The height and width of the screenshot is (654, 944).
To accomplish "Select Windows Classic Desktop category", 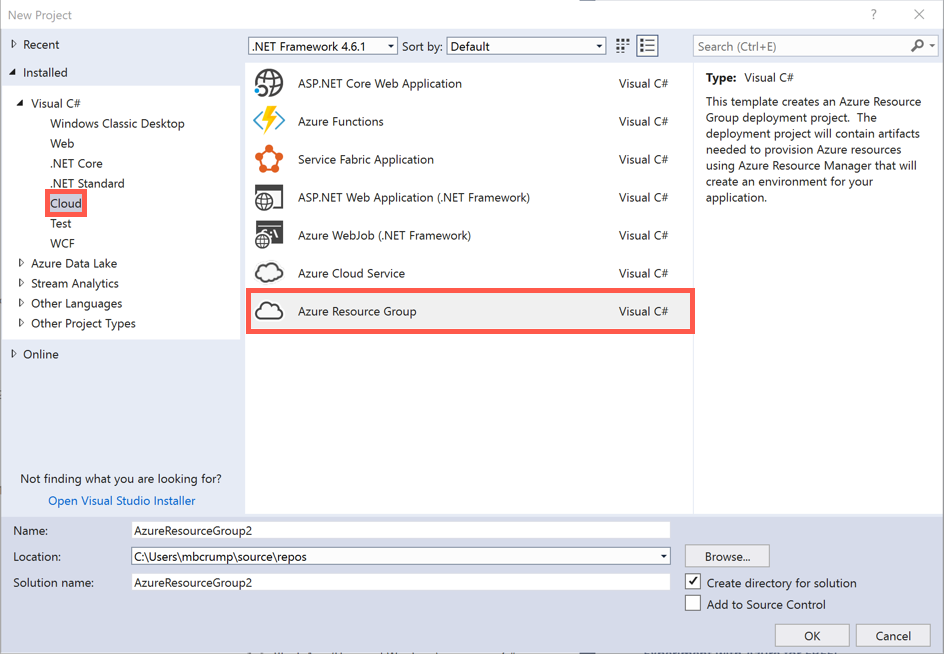I will pos(117,123).
